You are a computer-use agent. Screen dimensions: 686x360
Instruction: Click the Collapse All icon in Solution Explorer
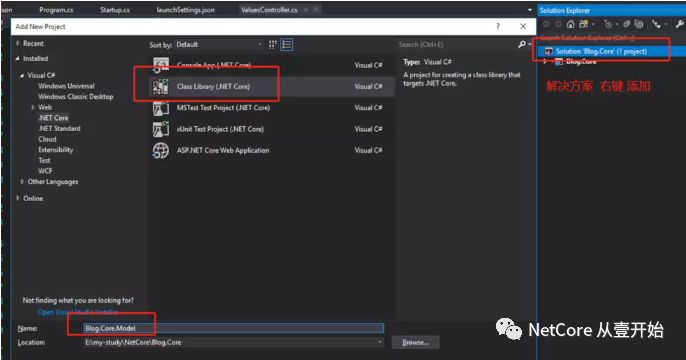click(626, 24)
